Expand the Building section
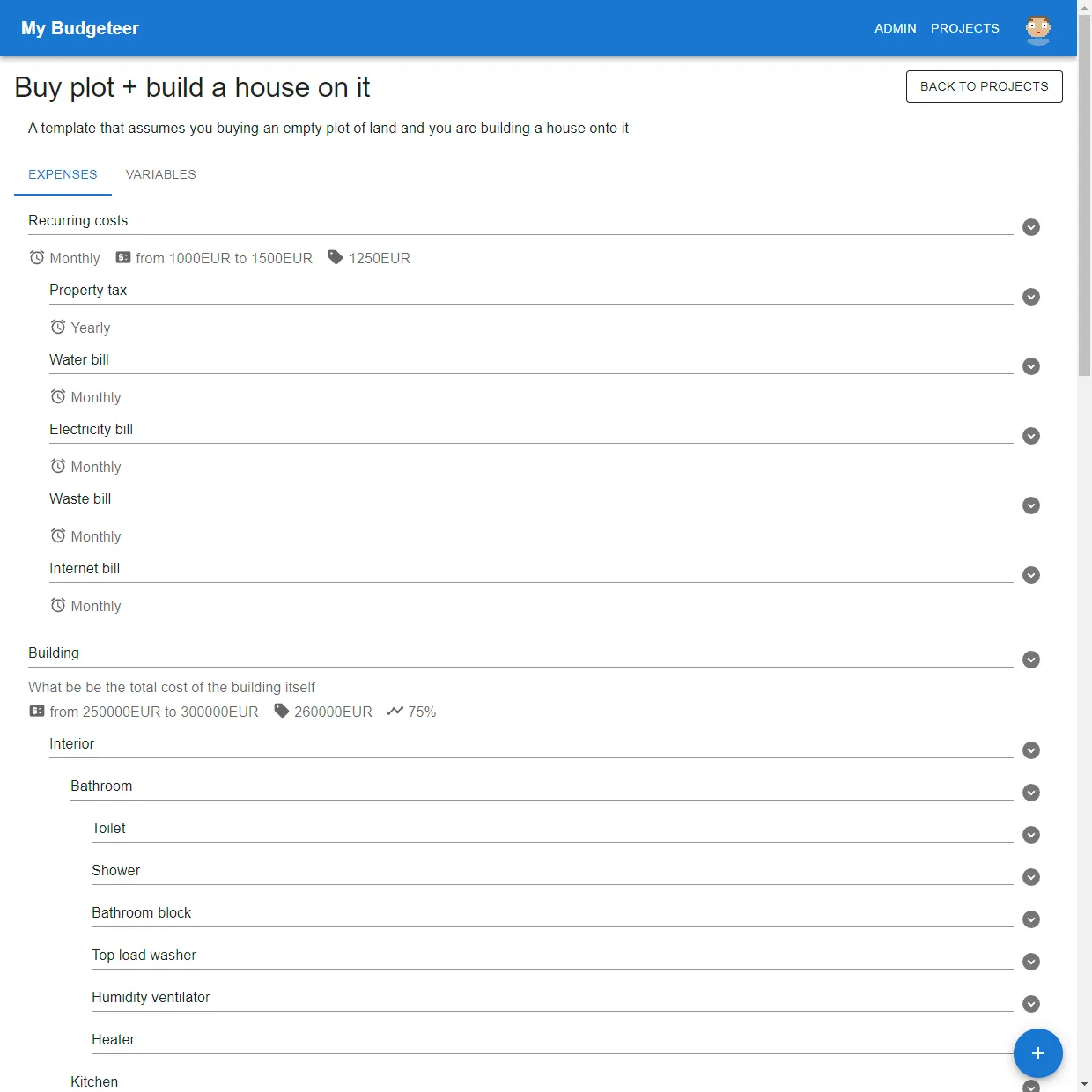This screenshot has height=1092, width=1092. [x=1030, y=659]
